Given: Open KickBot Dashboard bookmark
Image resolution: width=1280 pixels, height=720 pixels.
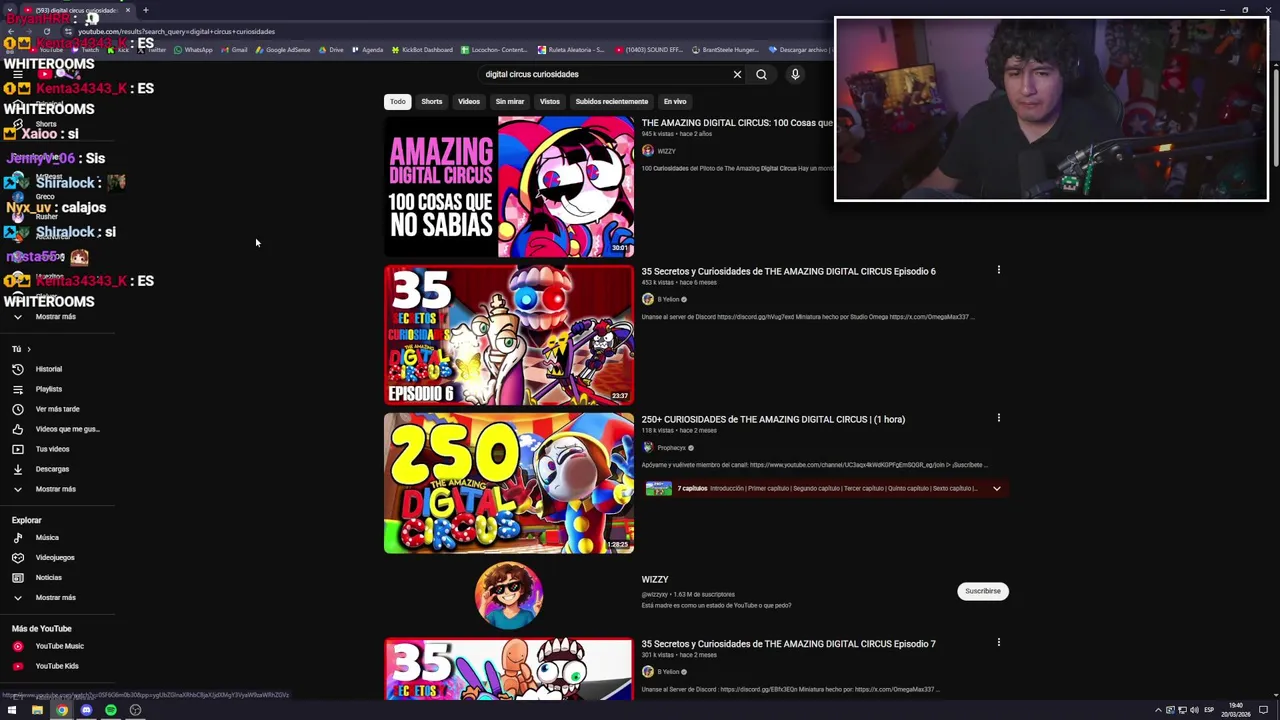Looking at the screenshot, I should (422, 50).
